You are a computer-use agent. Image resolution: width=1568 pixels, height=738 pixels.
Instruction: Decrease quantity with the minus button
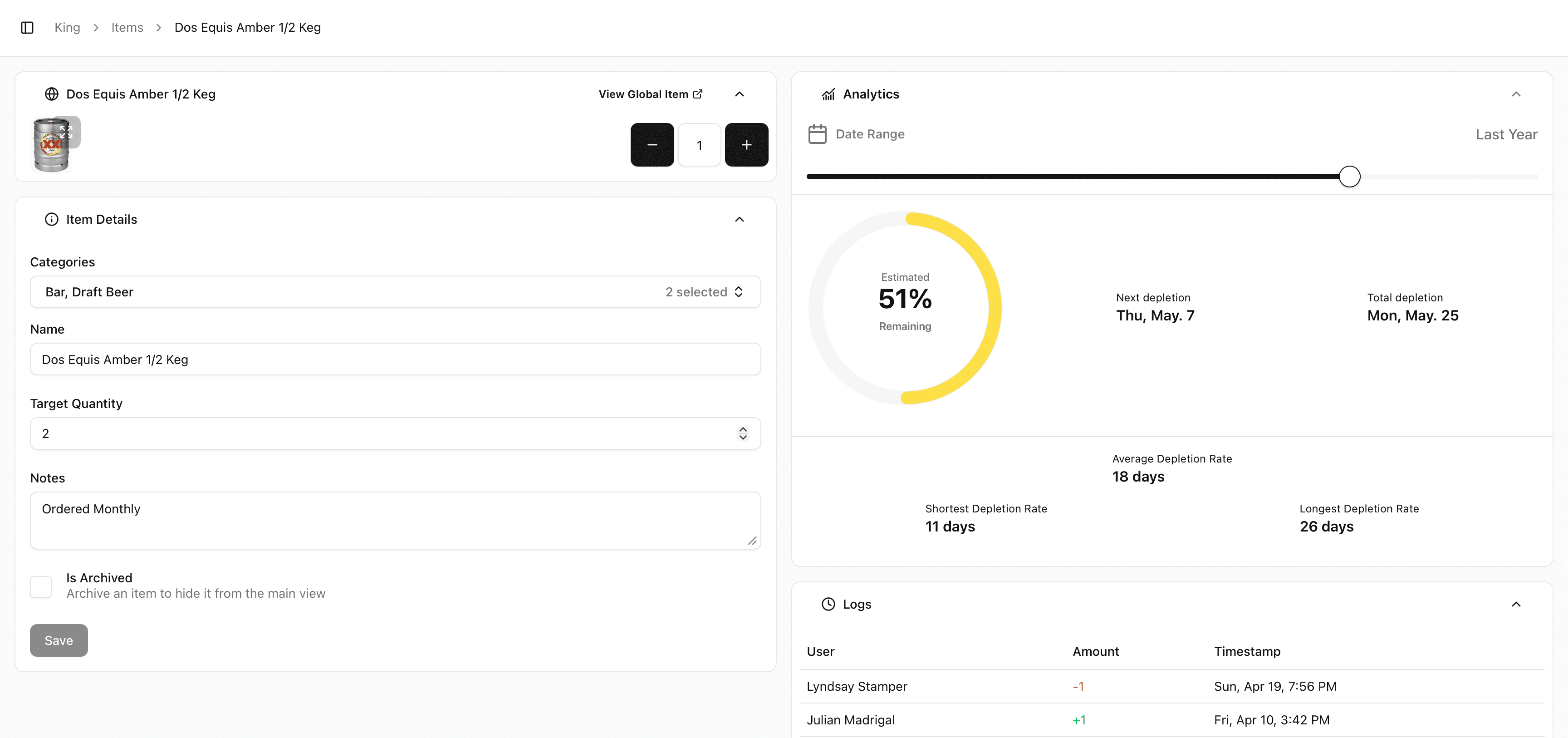point(652,145)
